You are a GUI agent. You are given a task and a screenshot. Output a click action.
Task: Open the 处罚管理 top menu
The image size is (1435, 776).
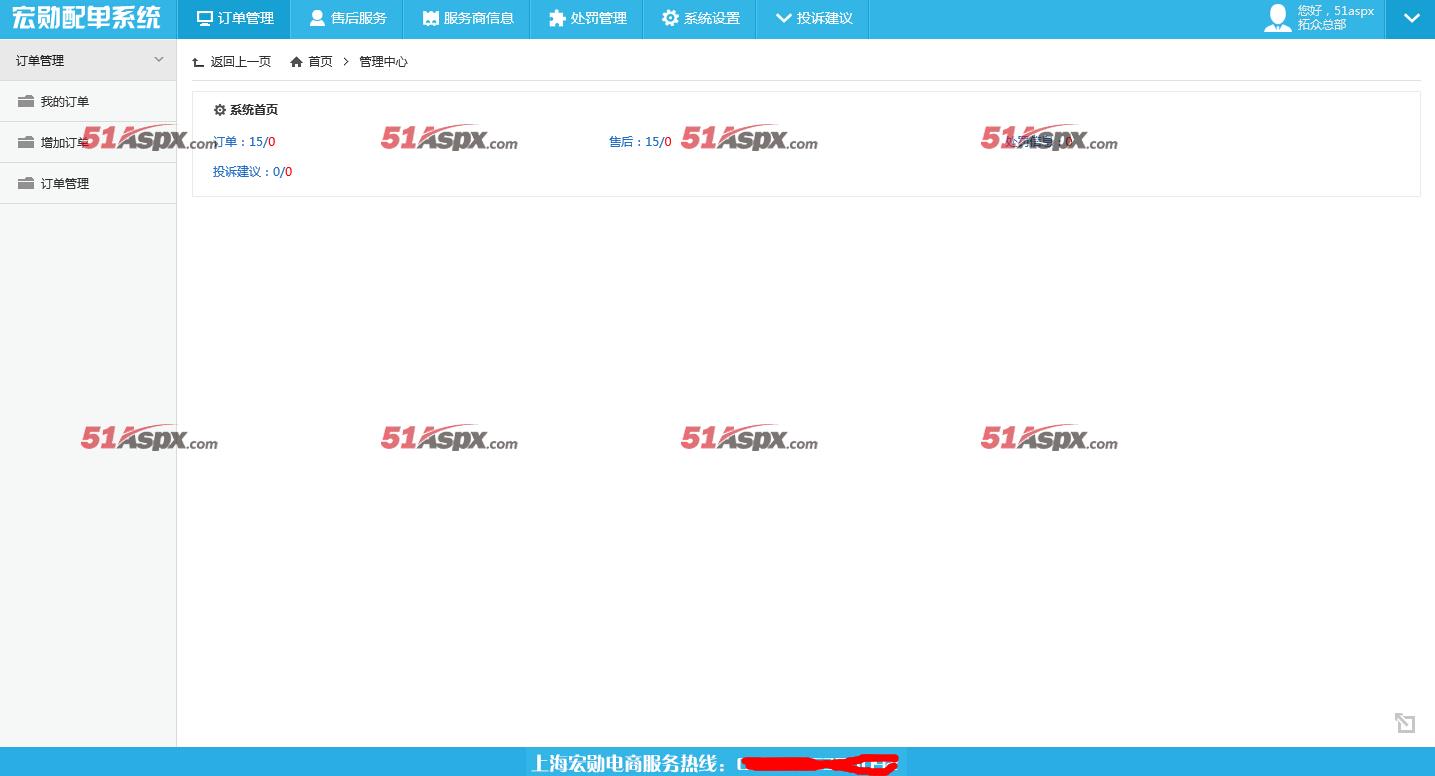(588, 18)
